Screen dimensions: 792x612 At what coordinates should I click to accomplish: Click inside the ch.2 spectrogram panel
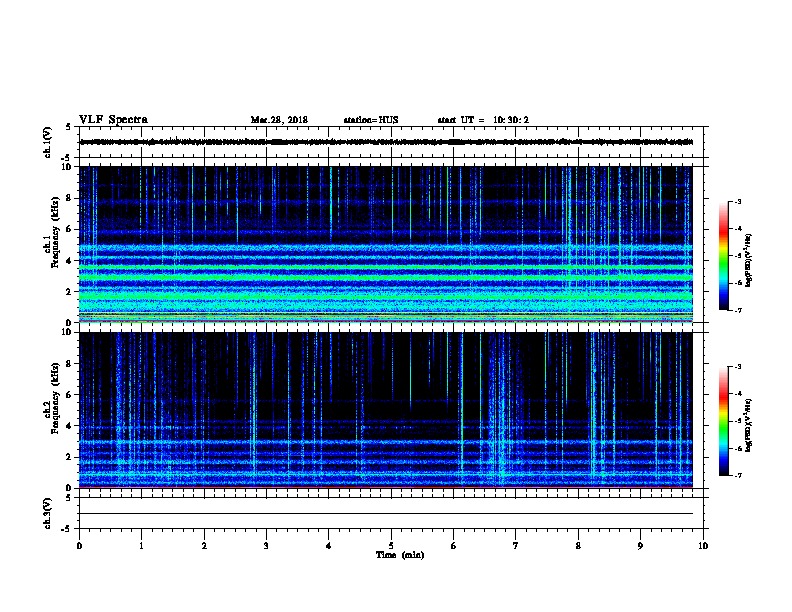coord(386,410)
